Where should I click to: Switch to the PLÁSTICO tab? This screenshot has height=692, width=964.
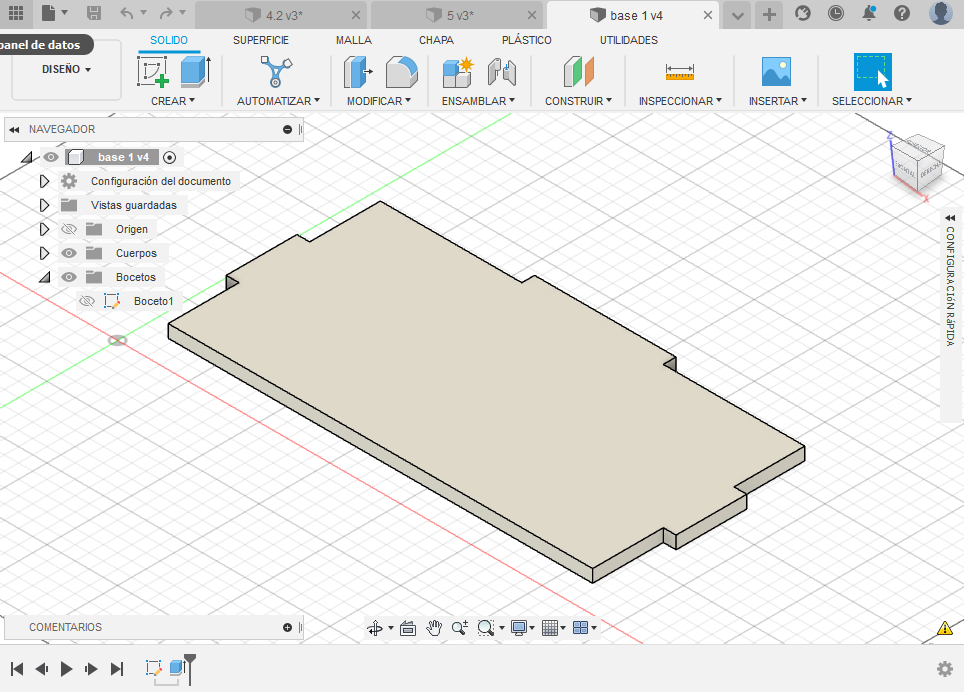[x=527, y=40]
